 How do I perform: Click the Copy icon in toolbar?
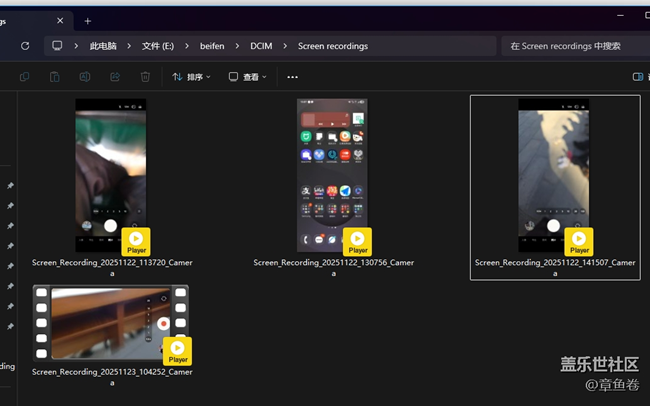coord(25,77)
